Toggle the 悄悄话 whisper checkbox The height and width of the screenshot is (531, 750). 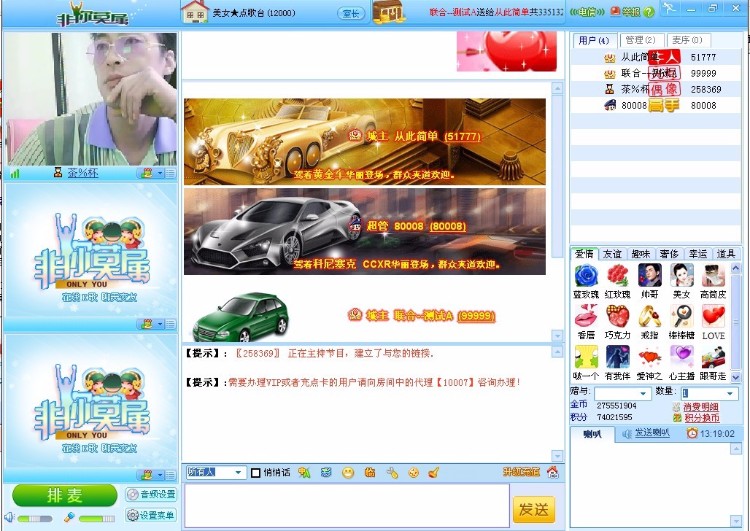coord(256,473)
